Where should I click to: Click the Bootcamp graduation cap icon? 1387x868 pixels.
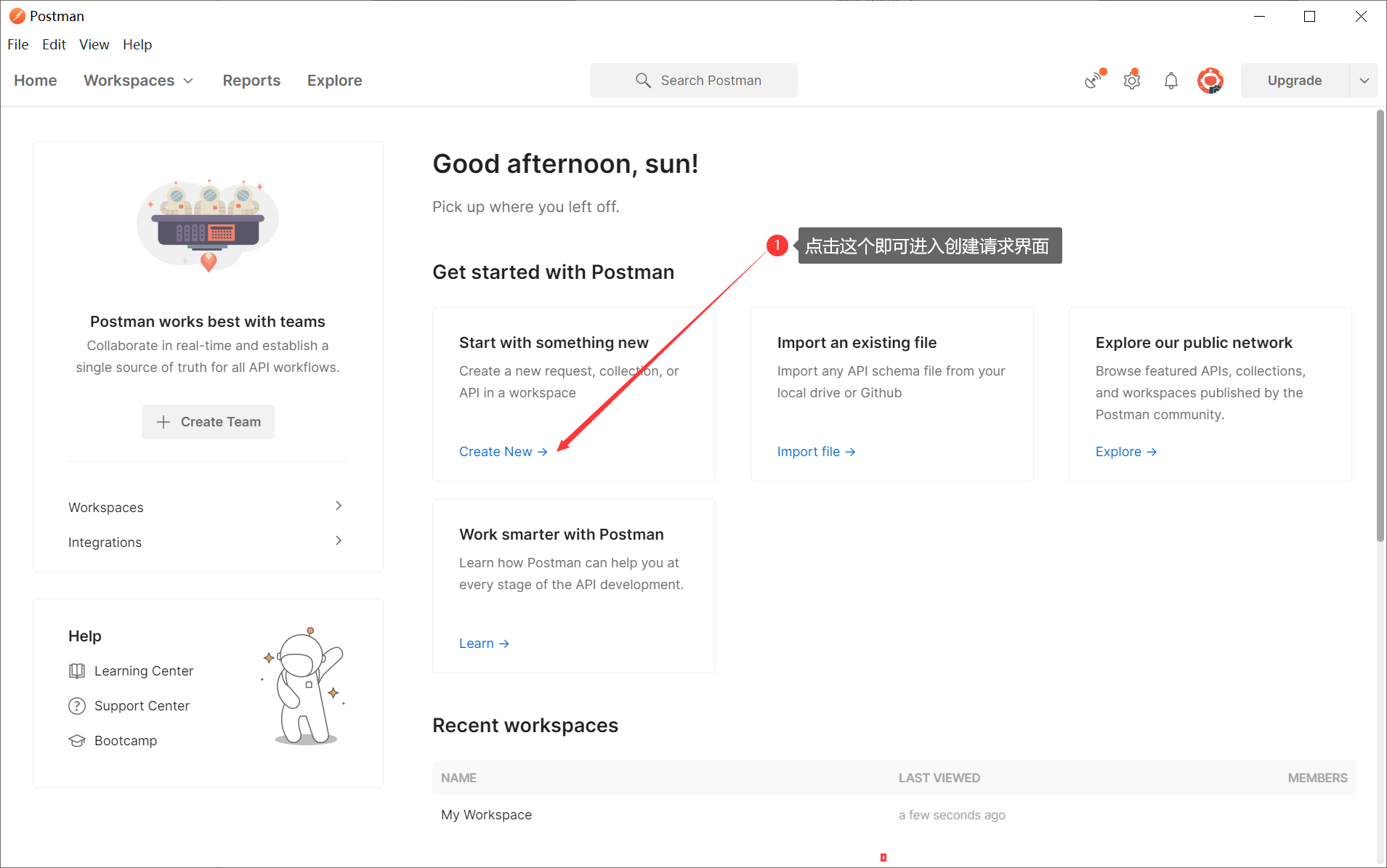click(x=77, y=741)
